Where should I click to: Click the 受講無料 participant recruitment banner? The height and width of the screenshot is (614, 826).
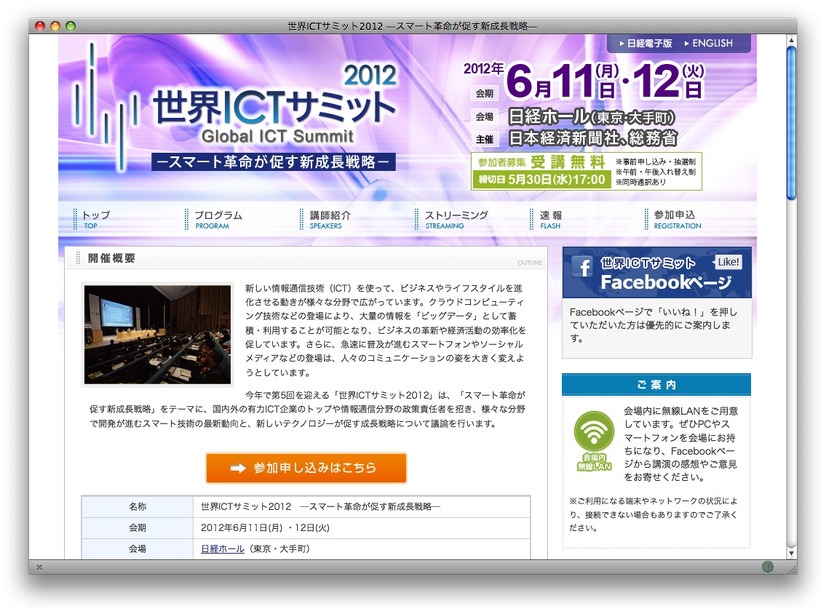point(586,171)
